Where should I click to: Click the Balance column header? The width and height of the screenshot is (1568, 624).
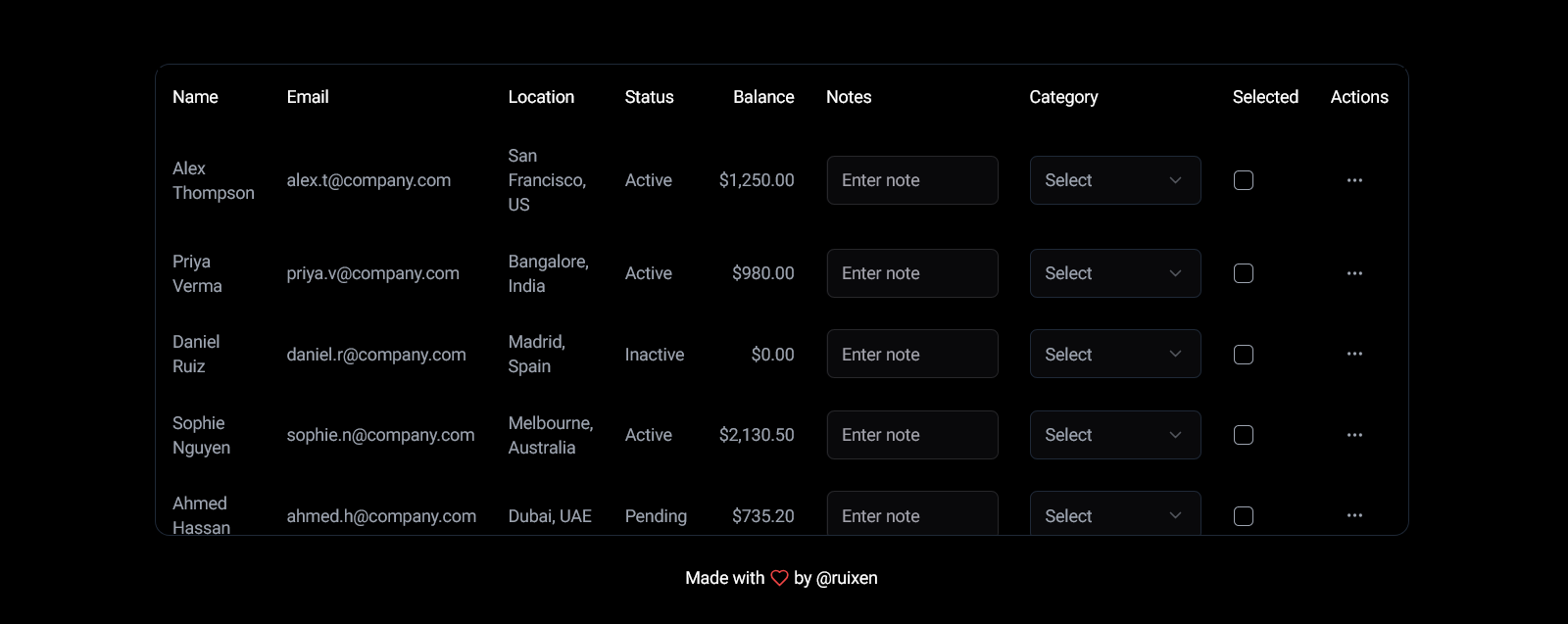(763, 97)
